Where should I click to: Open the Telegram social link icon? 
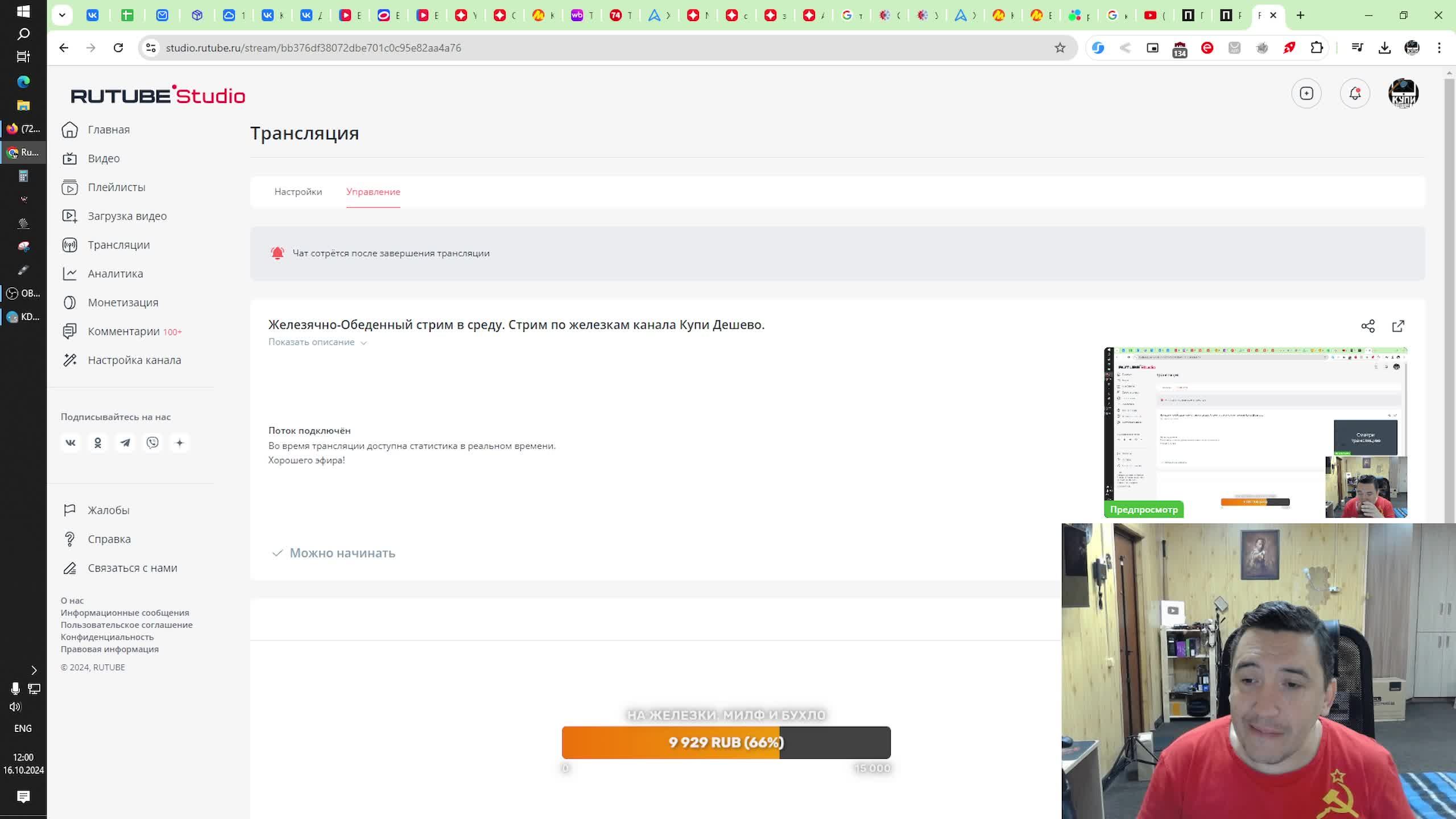(125, 442)
